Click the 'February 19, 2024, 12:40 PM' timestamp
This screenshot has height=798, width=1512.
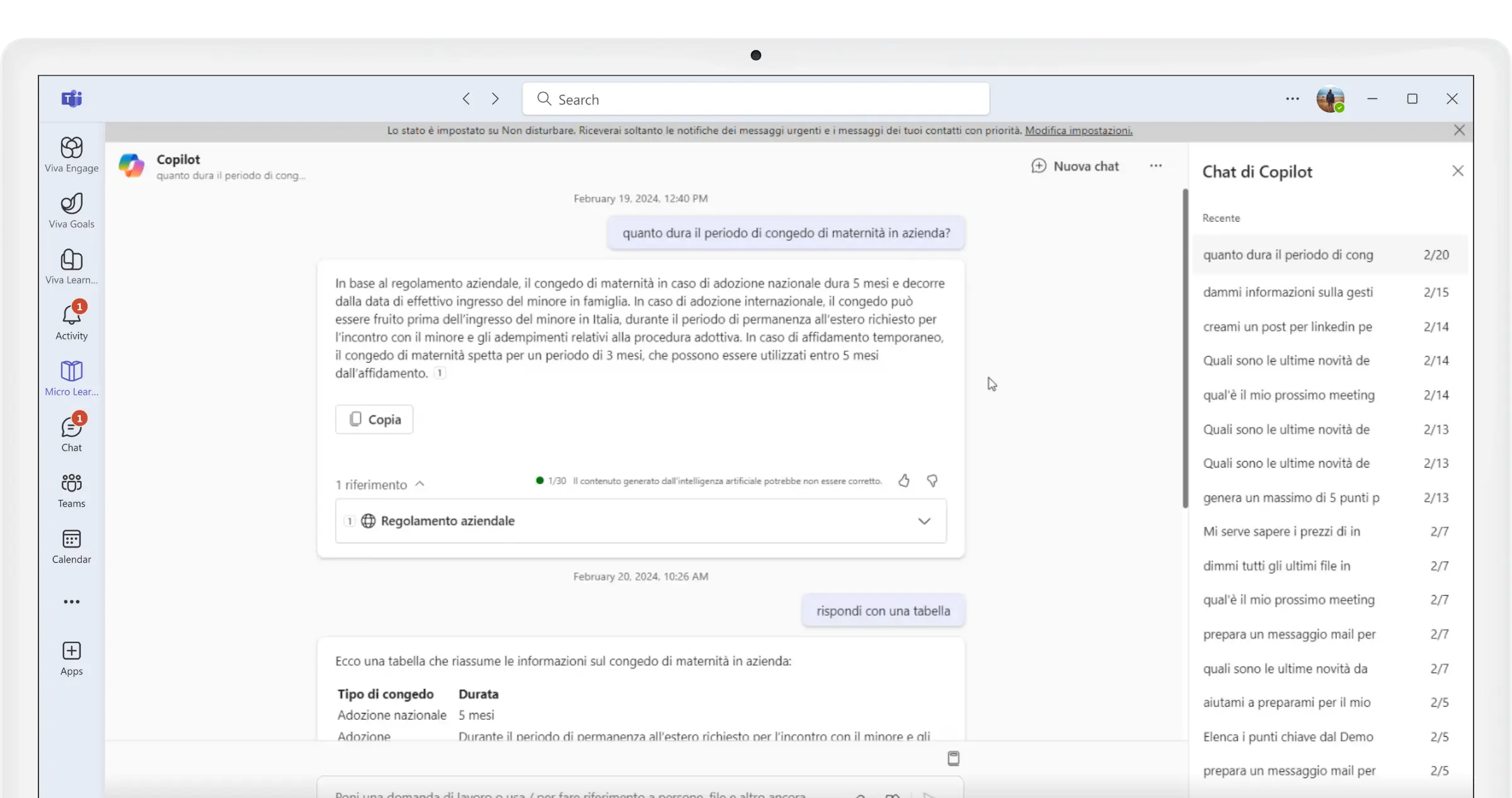click(640, 199)
